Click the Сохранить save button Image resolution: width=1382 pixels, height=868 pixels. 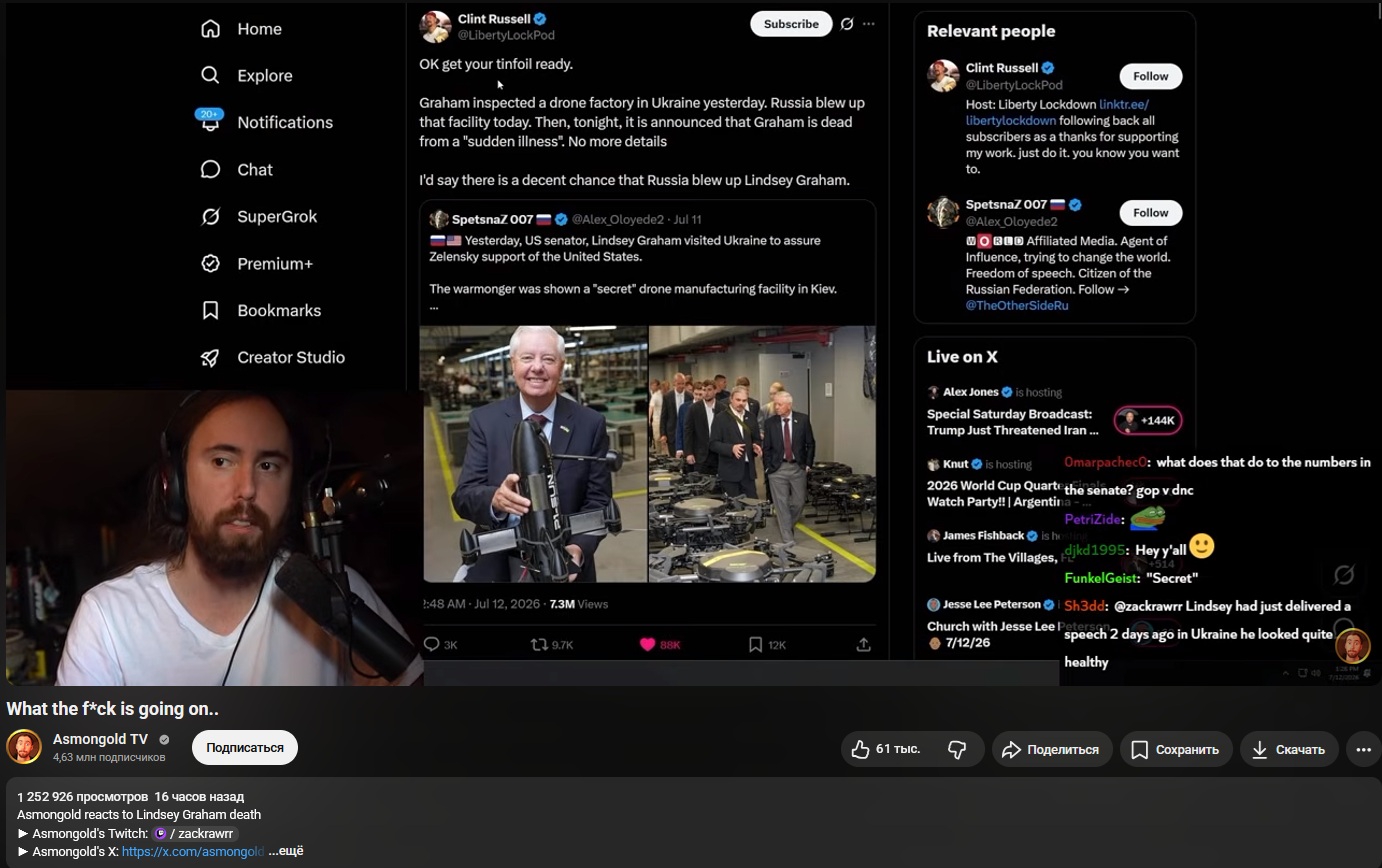(x=1176, y=749)
